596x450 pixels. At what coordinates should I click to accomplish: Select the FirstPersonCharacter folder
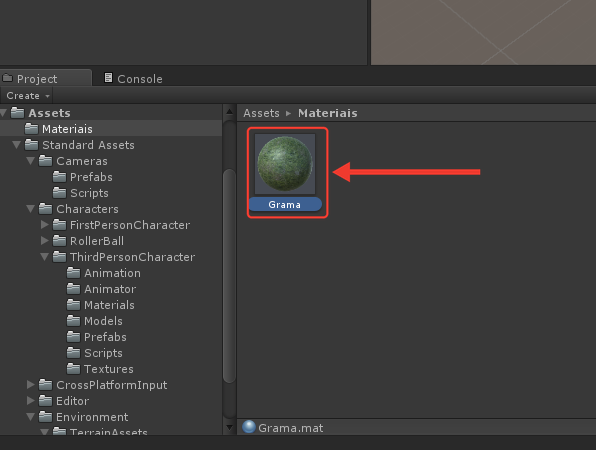(x=130, y=225)
